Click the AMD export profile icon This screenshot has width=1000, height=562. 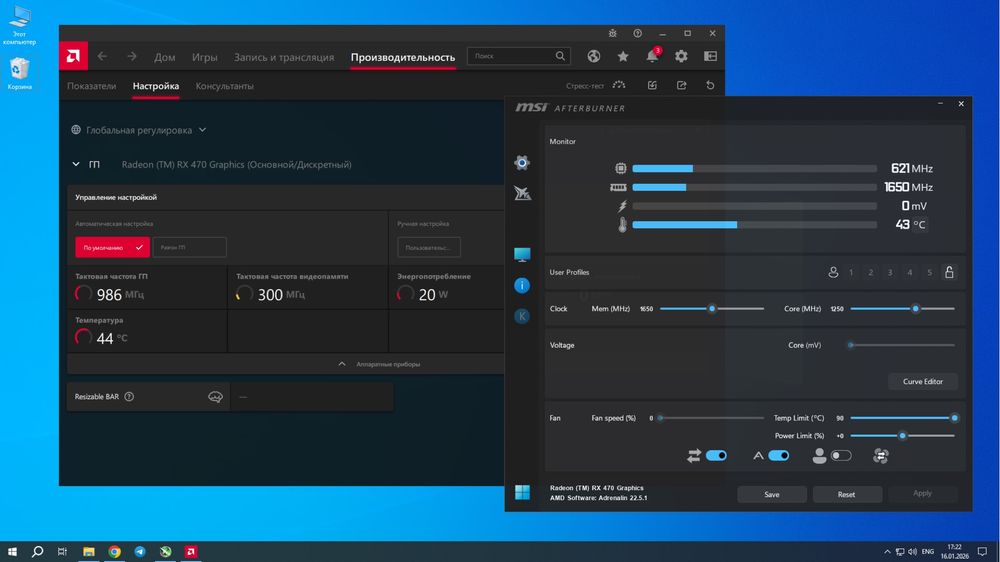click(681, 85)
